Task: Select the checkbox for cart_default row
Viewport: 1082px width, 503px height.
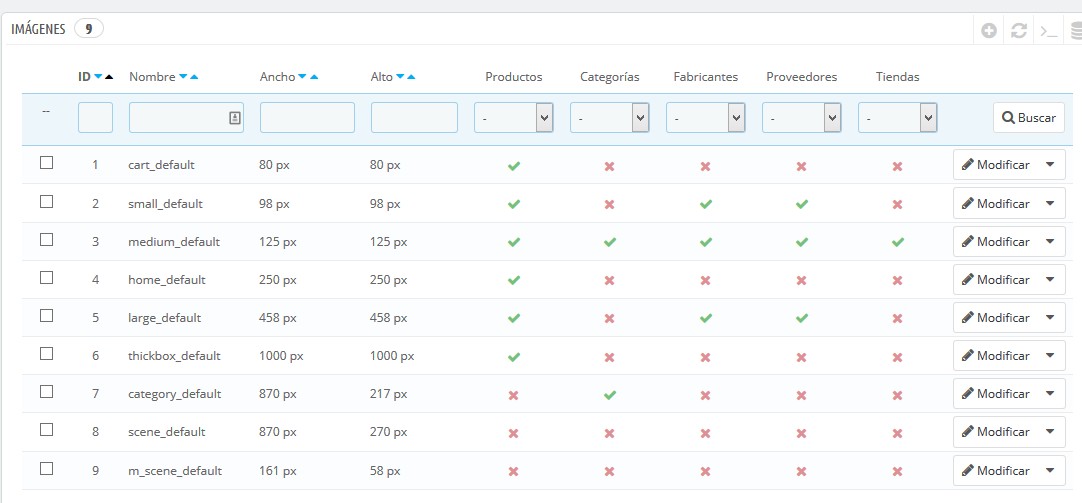Action: point(46,164)
